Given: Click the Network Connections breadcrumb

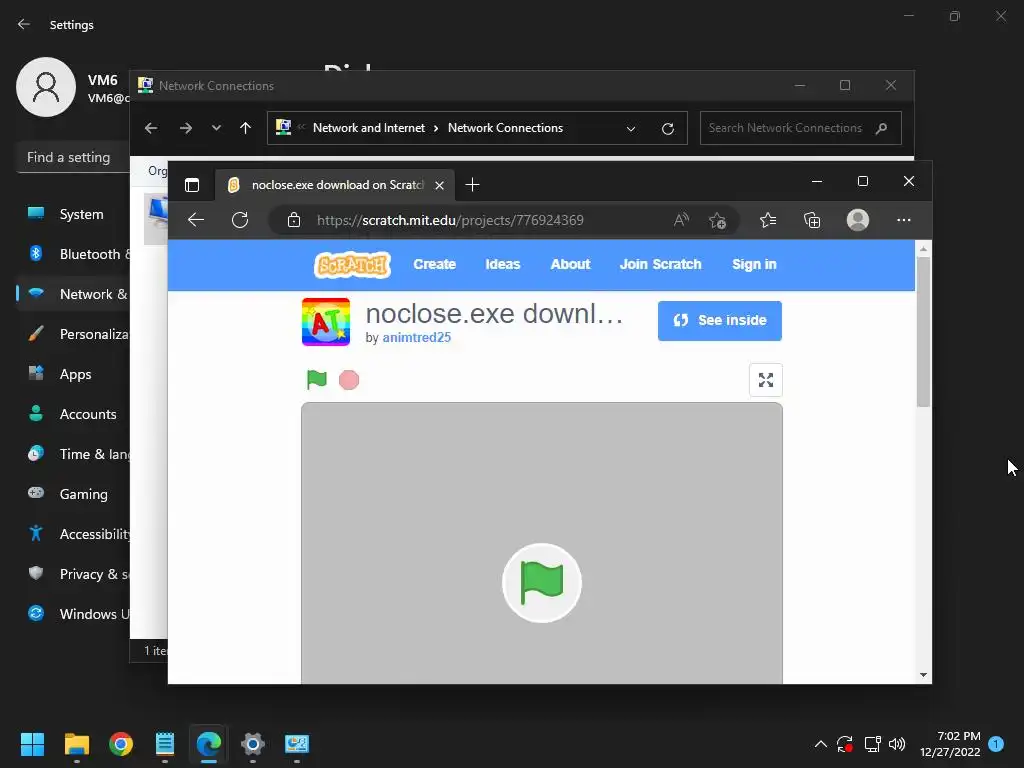Looking at the screenshot, I should tap(505, 128).
